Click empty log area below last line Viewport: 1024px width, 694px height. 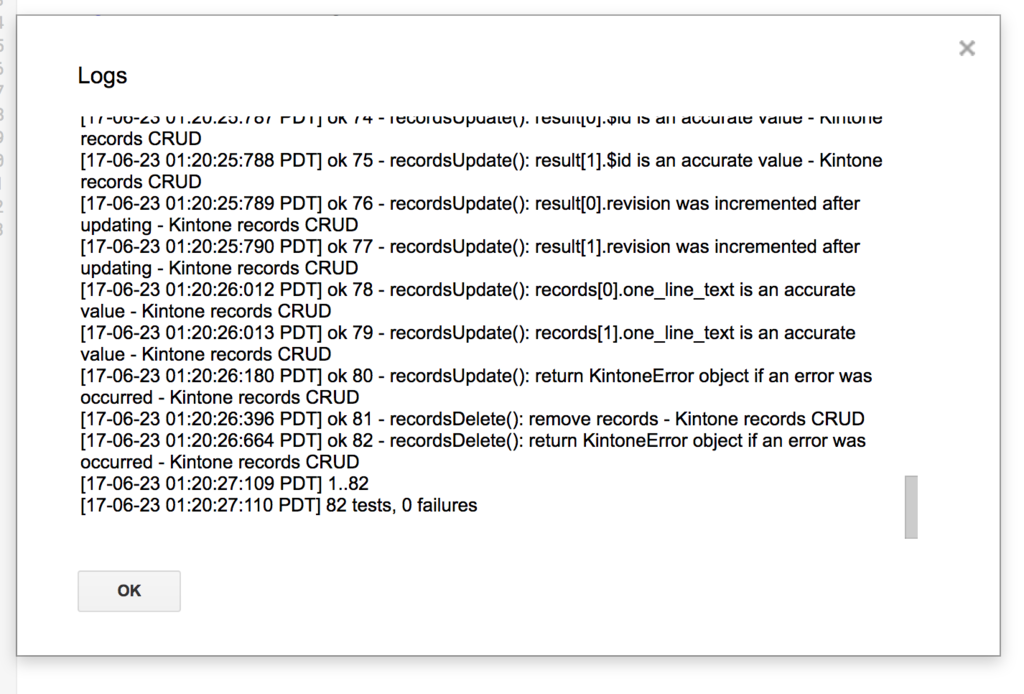490,529
